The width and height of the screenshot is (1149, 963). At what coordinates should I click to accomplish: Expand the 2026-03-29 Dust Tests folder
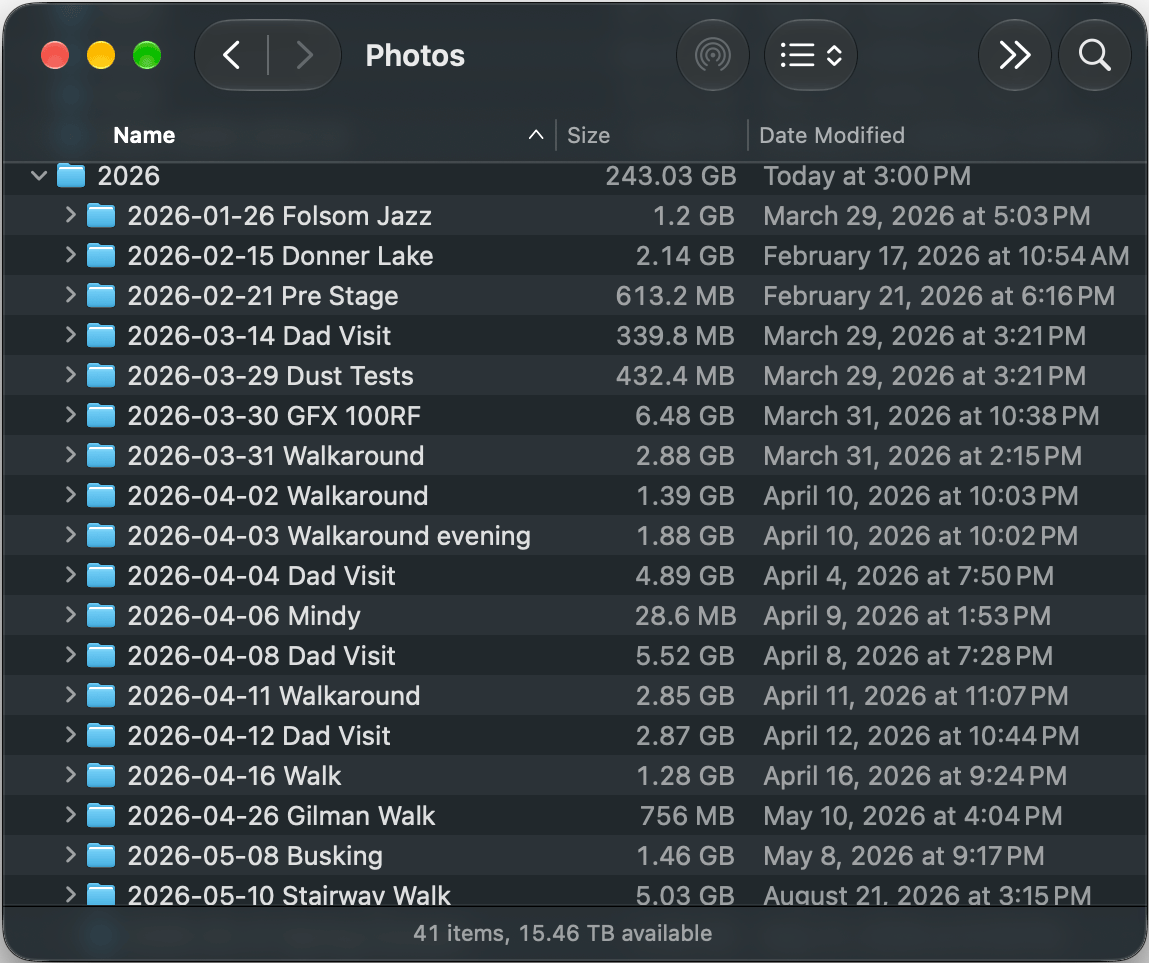70,375
